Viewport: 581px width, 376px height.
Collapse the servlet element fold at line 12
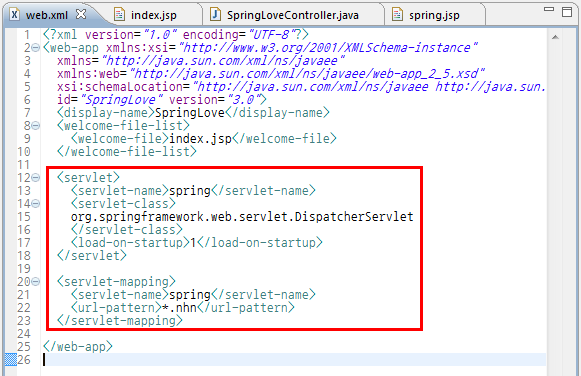[x=36, y=177]
